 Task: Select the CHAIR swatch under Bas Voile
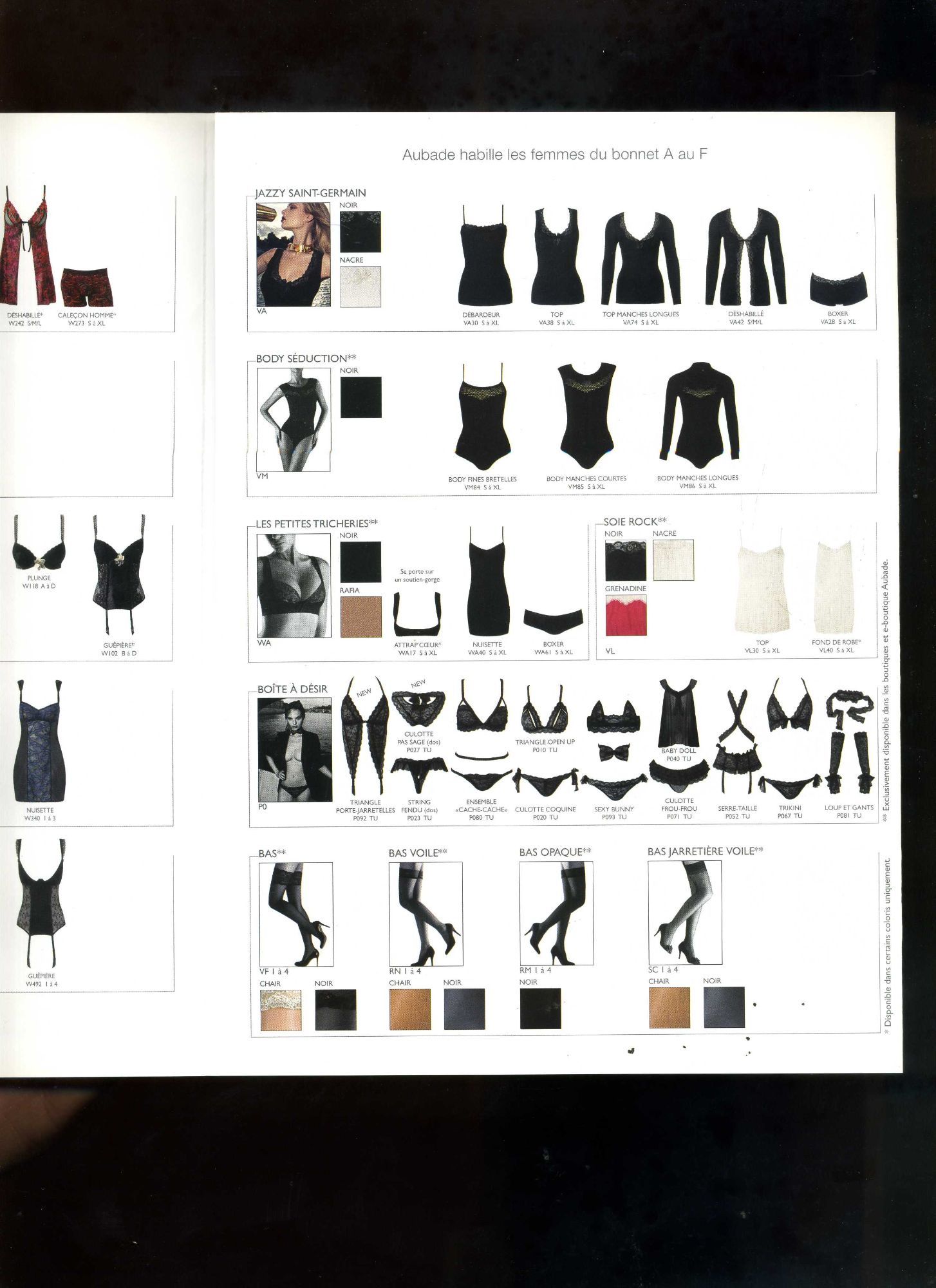[x=410, y=1010]
